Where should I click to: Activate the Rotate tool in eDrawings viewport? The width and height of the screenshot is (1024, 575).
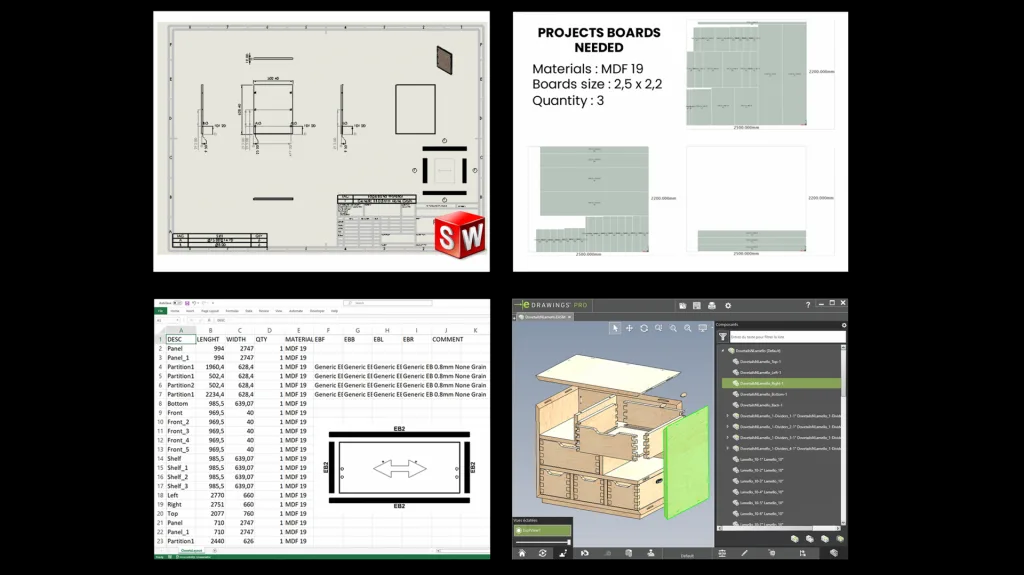644,328
